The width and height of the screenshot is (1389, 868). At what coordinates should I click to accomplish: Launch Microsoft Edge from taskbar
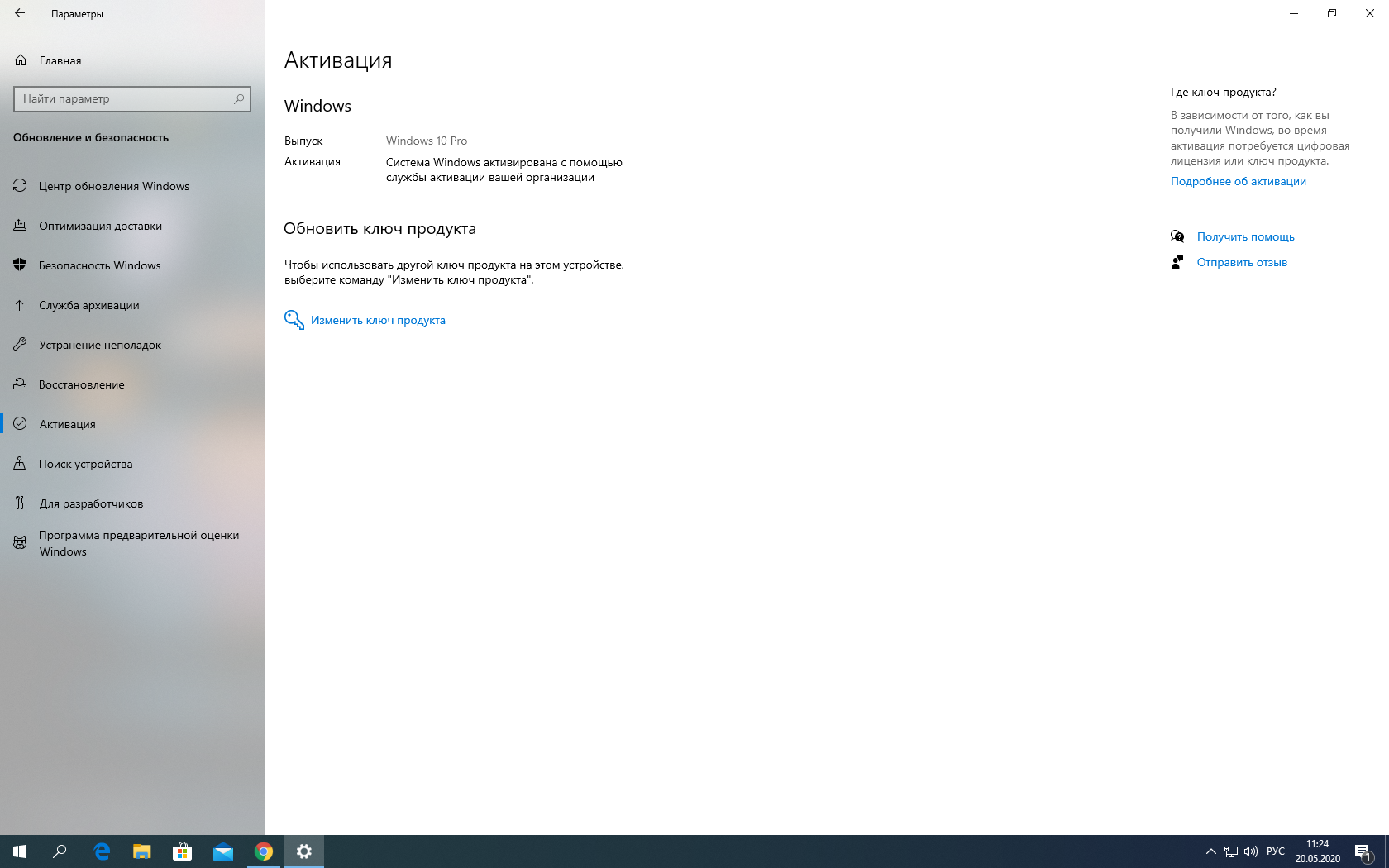point(102,851)
